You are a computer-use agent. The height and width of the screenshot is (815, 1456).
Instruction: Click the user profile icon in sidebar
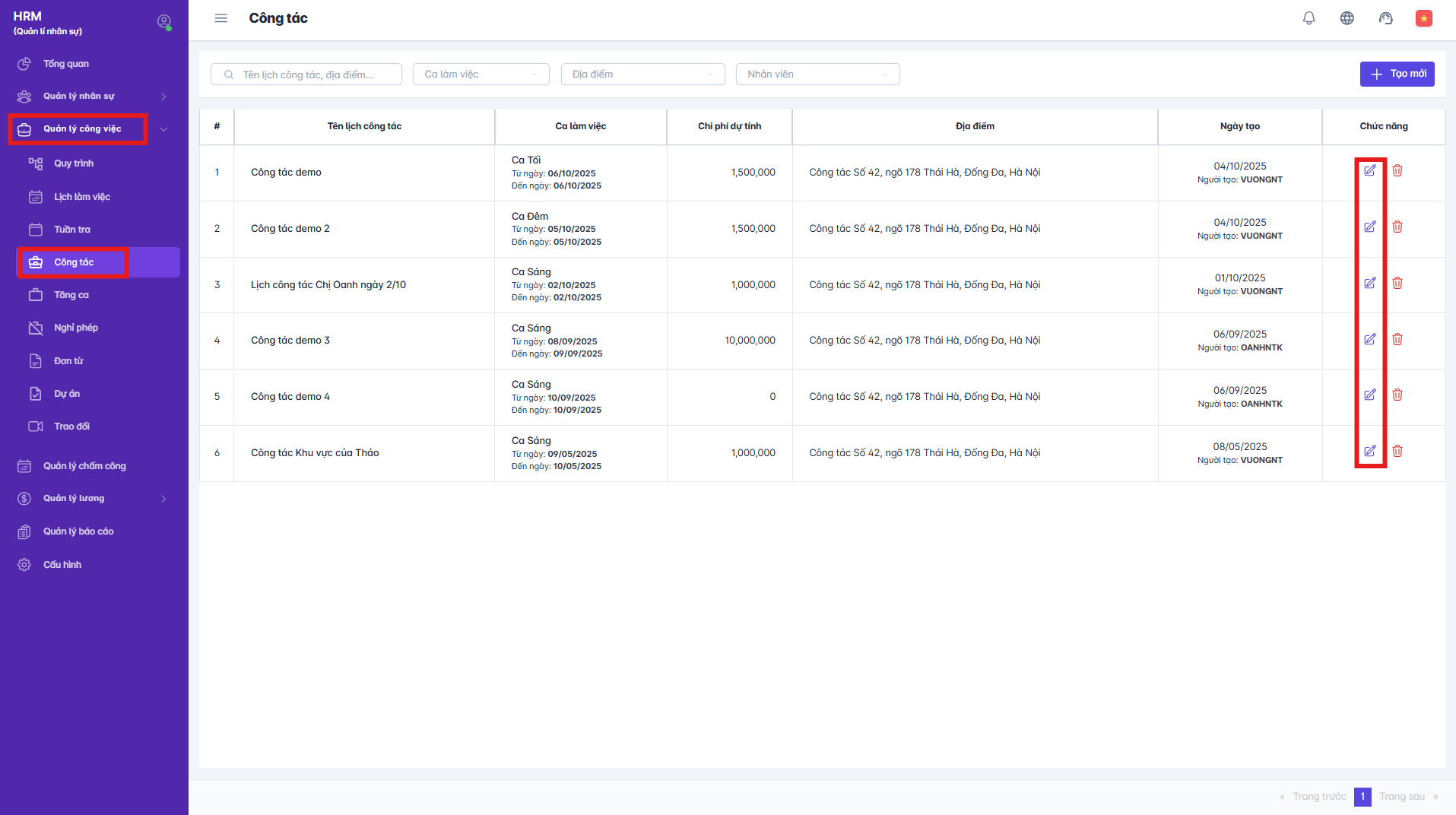coord(163,22)
